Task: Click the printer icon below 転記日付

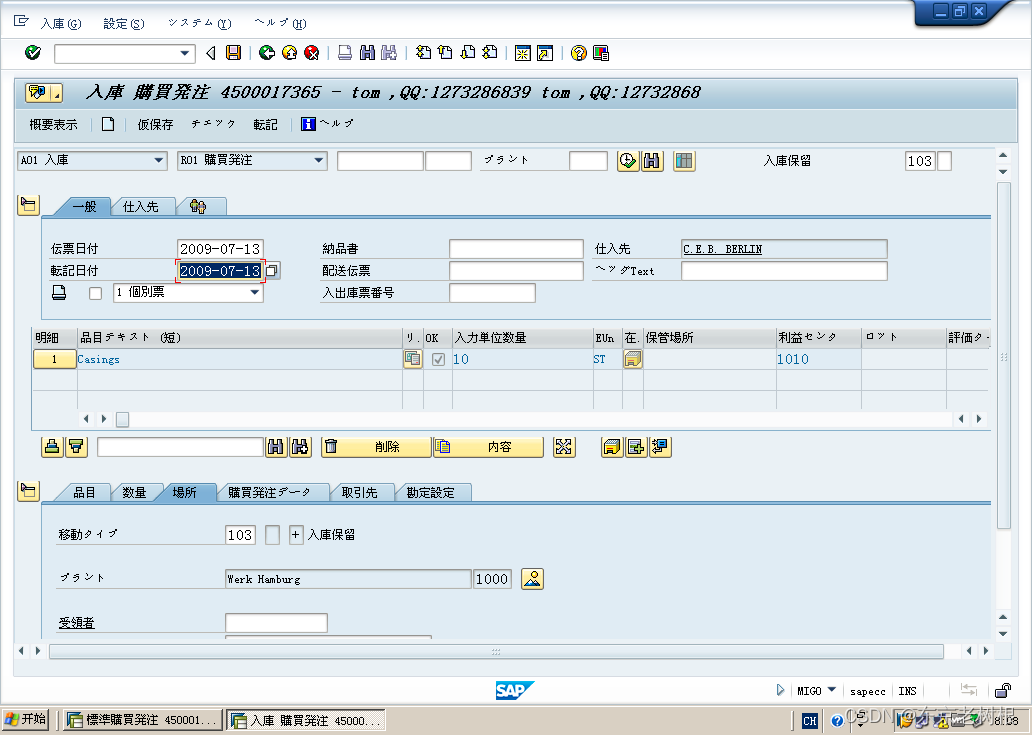Action: (59, 292)
